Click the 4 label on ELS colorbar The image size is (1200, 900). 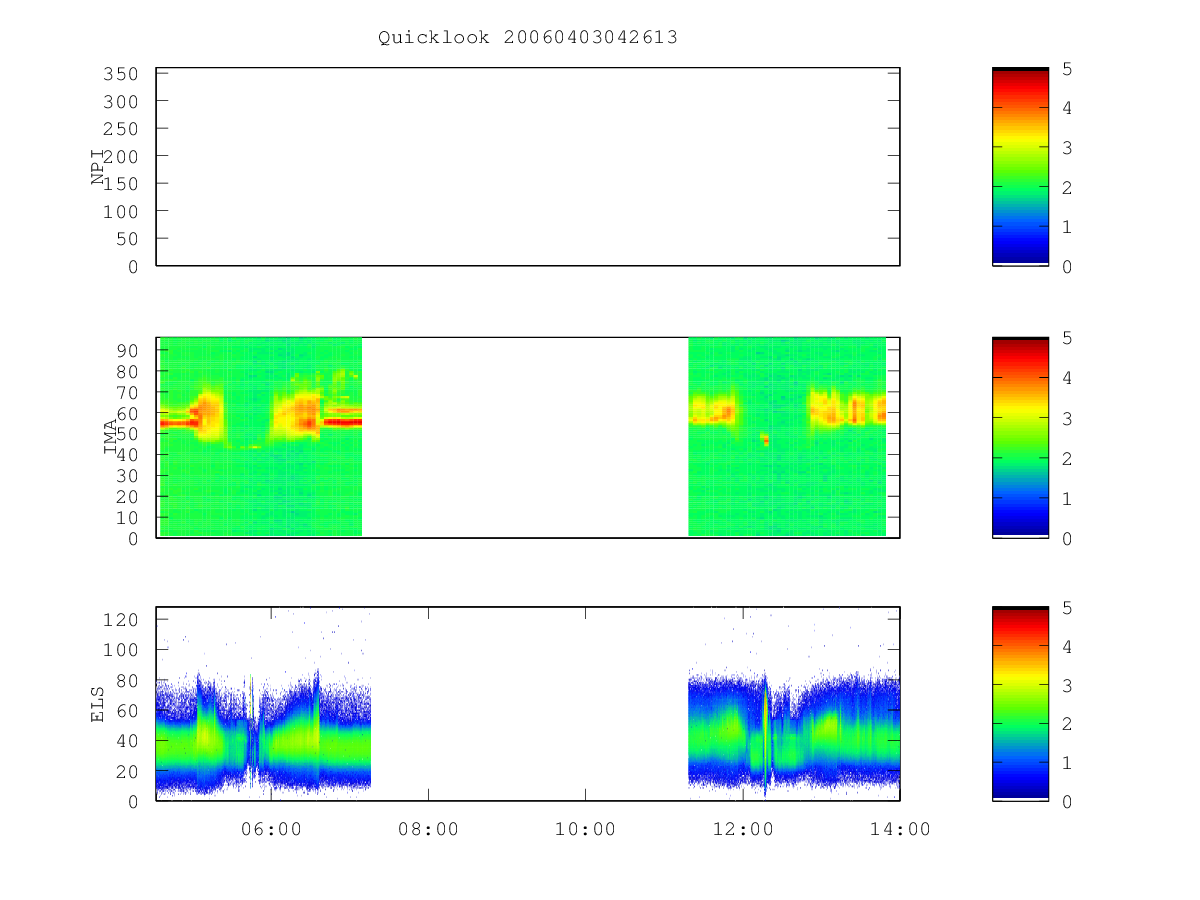1068,647
